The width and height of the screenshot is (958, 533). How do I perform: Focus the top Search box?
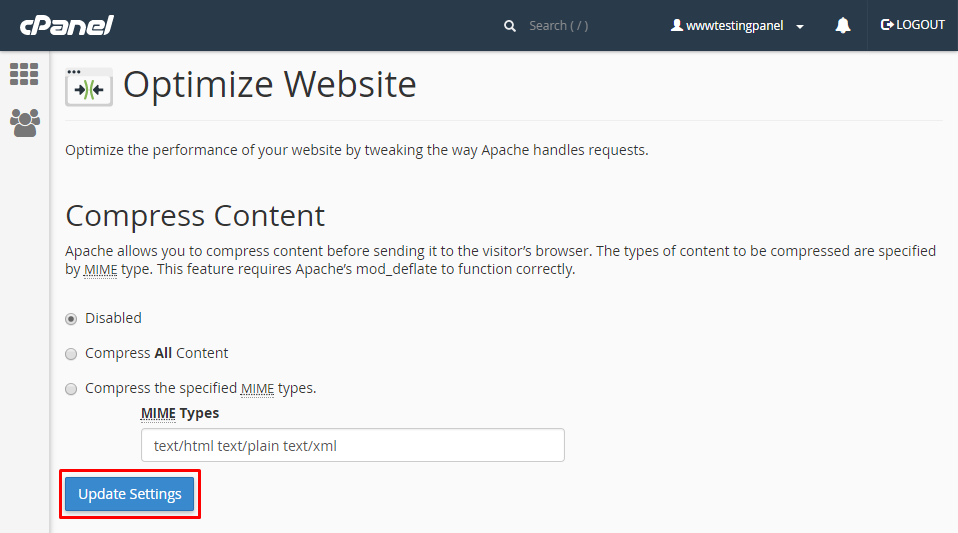580,26
